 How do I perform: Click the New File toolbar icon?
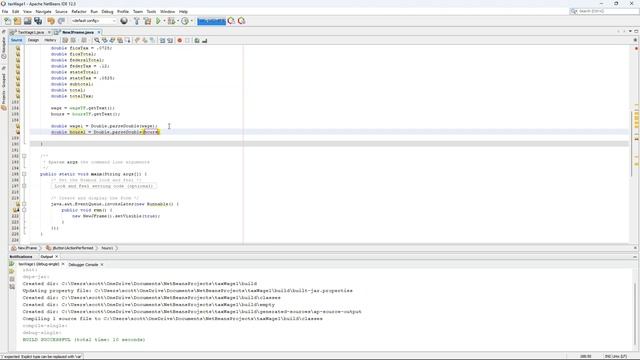pos(7,21)
